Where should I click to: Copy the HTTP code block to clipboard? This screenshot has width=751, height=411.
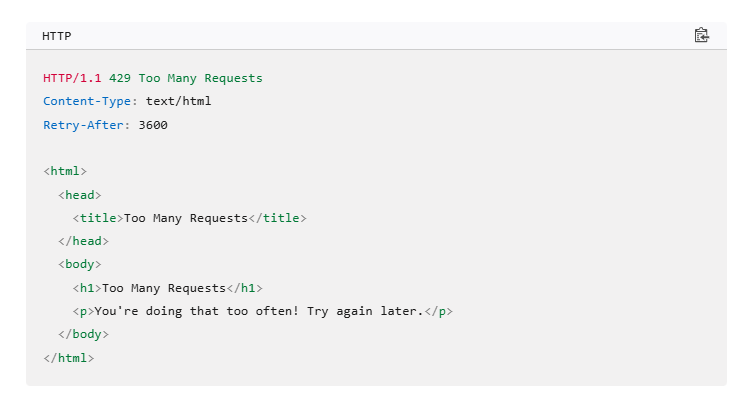pos(702,35)
